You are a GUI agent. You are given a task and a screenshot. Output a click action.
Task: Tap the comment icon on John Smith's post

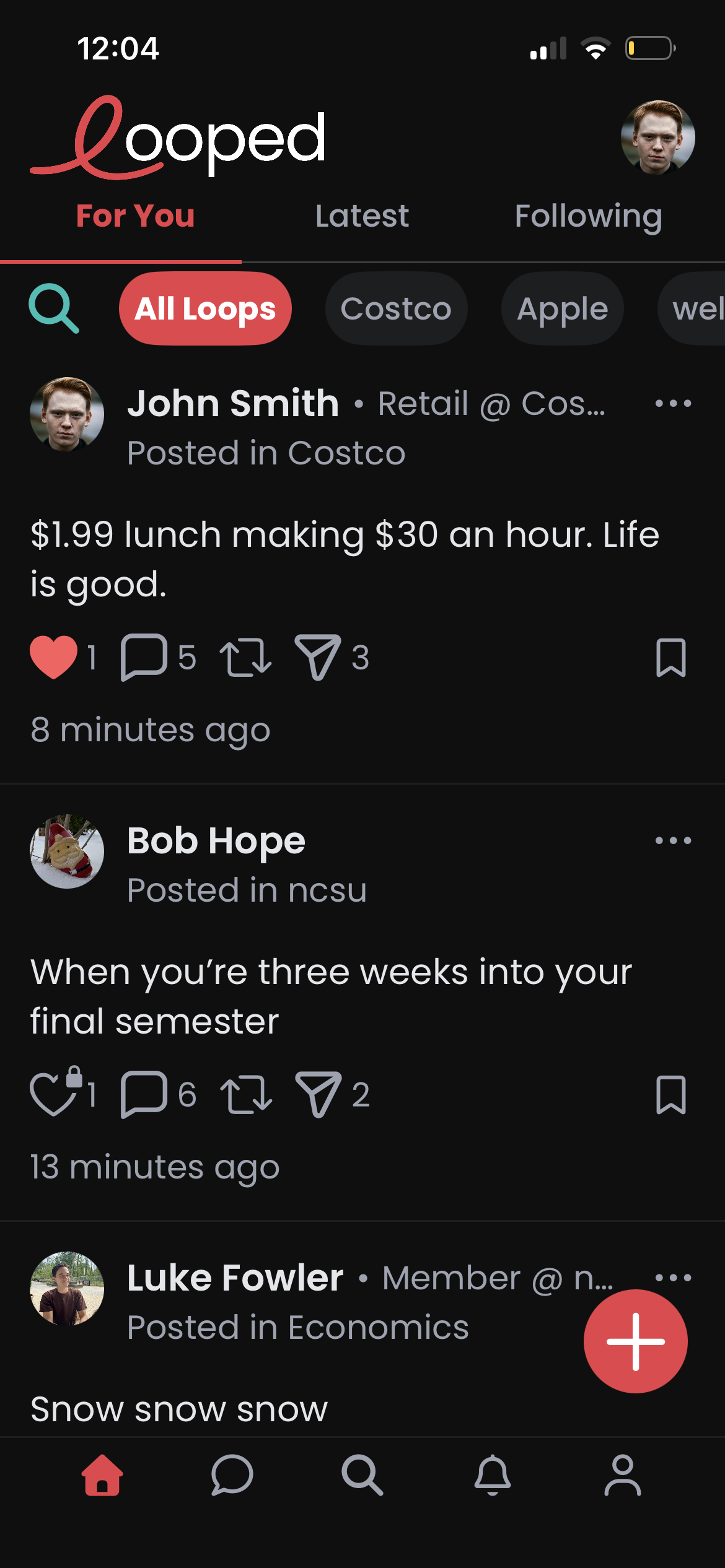point(144,657)
